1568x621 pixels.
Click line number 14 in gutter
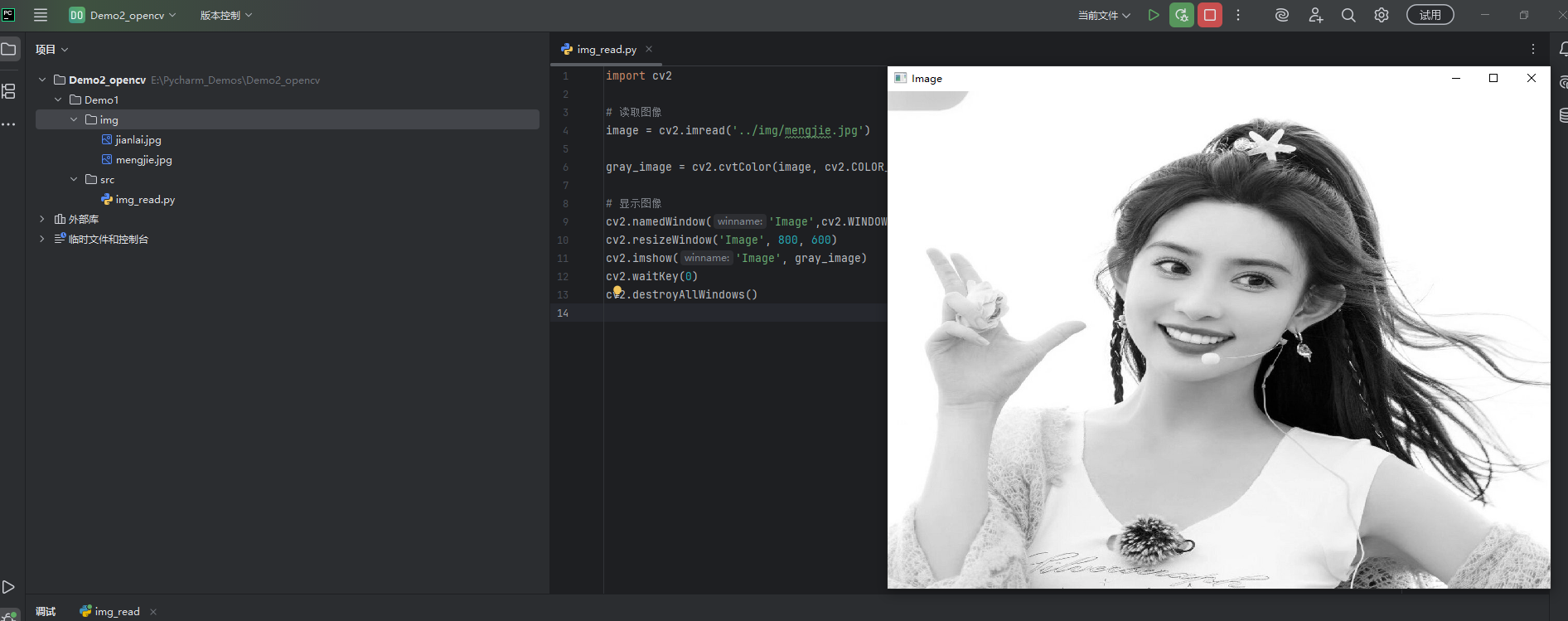click(563, 313)
